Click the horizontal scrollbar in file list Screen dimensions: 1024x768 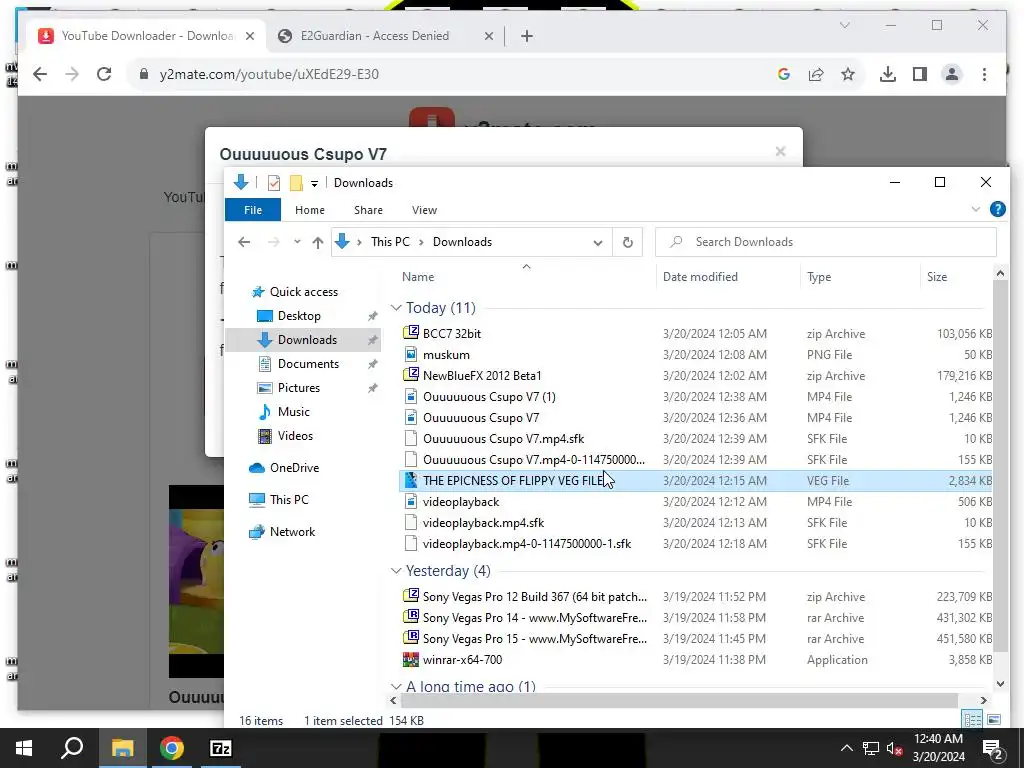pyautogui.click(x=679, y=700)
